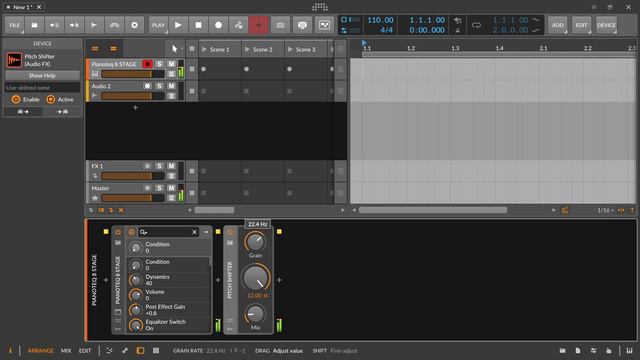Open the EDIT menu button
The image size is (640, 360).
(582, 25)
